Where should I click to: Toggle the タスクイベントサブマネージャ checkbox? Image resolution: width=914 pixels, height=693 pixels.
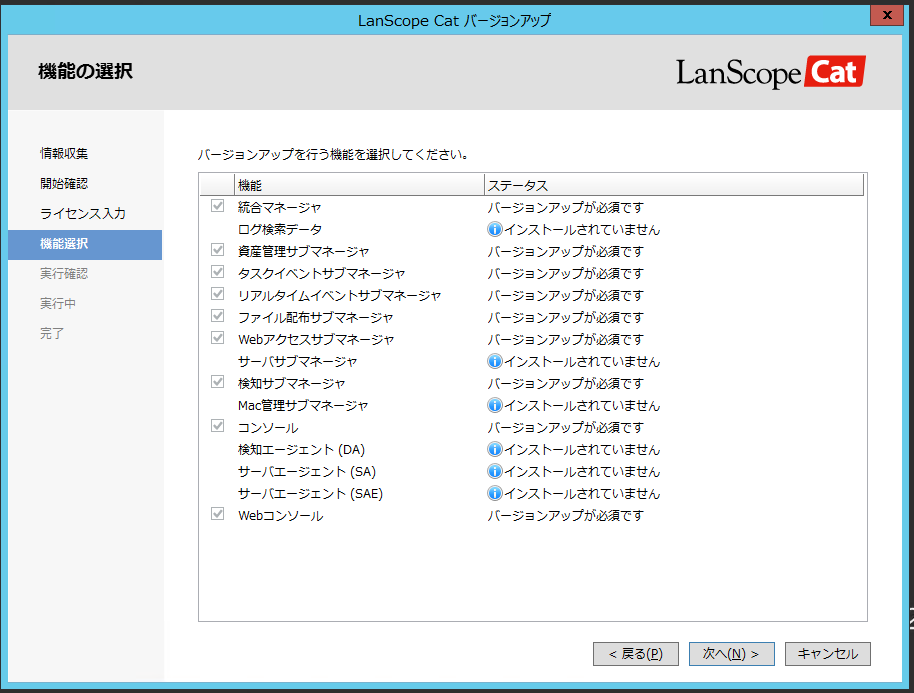217,273
